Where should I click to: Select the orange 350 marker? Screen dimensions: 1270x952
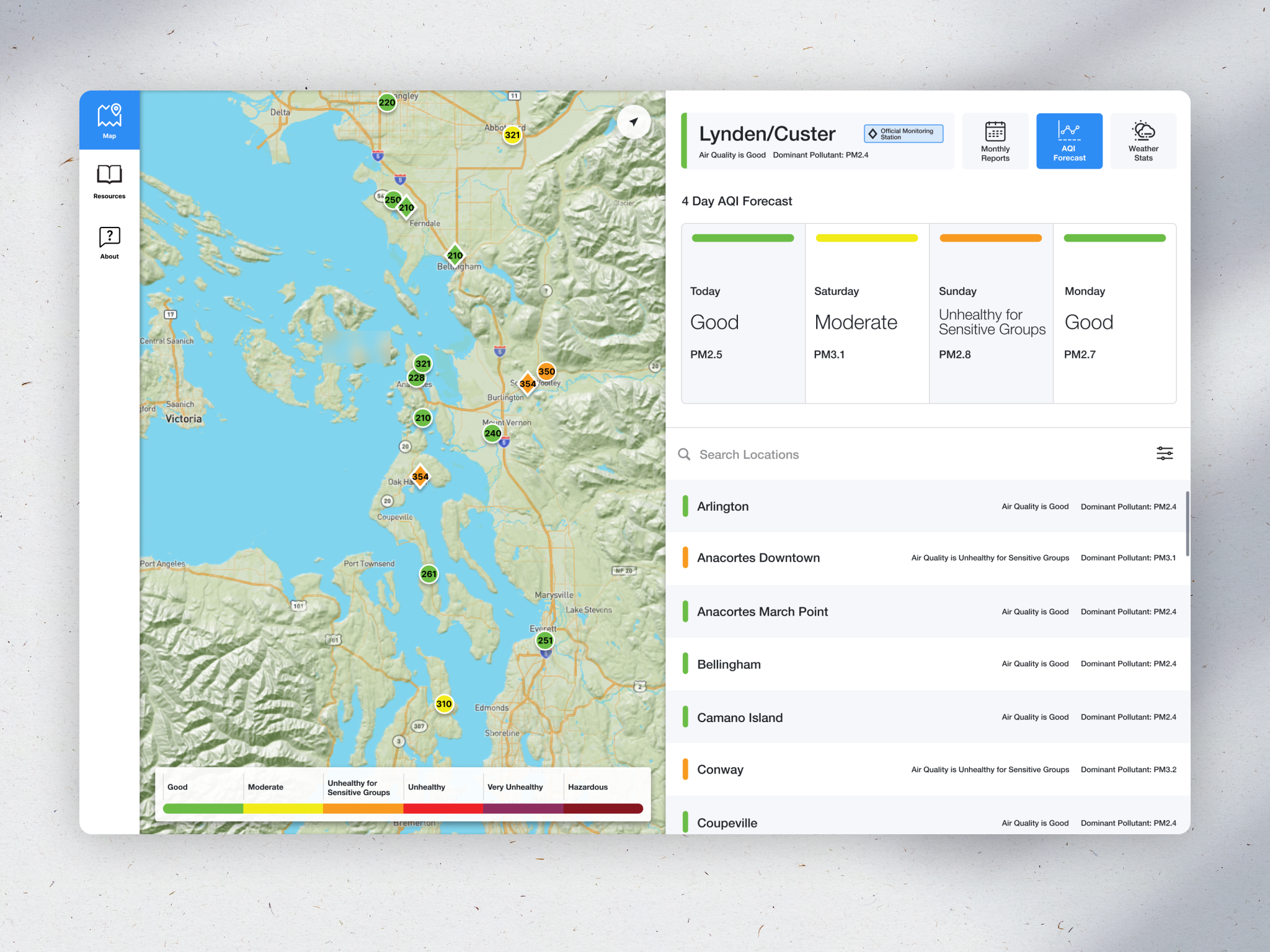tap(546, 371)
